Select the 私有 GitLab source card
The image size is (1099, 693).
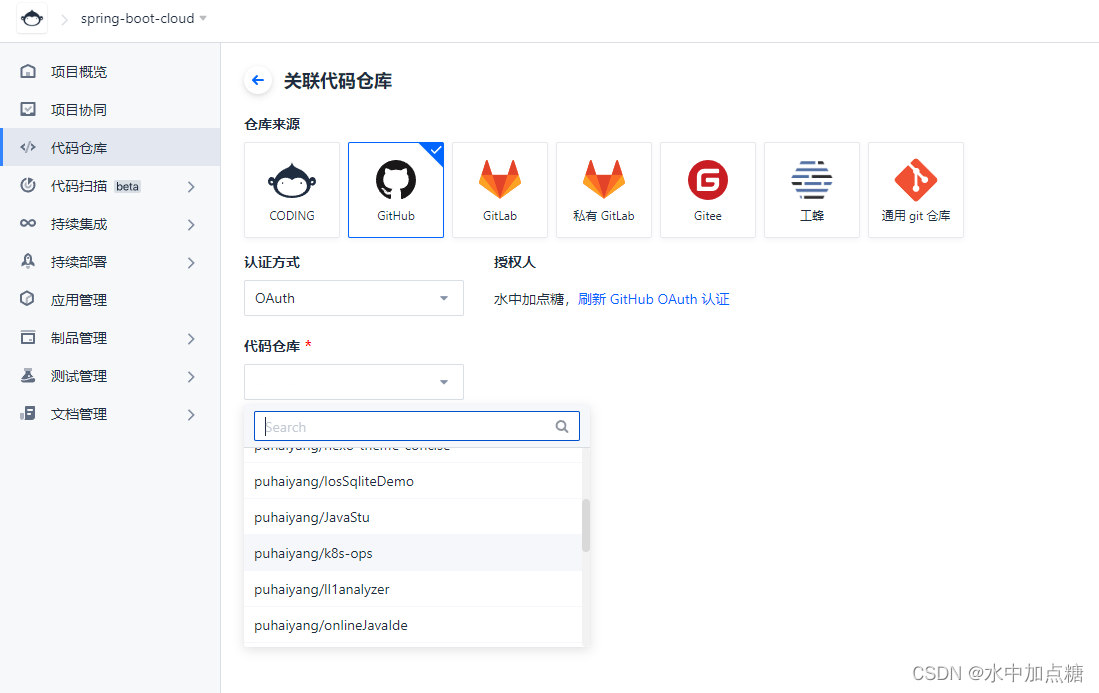[x=603, y=190]
